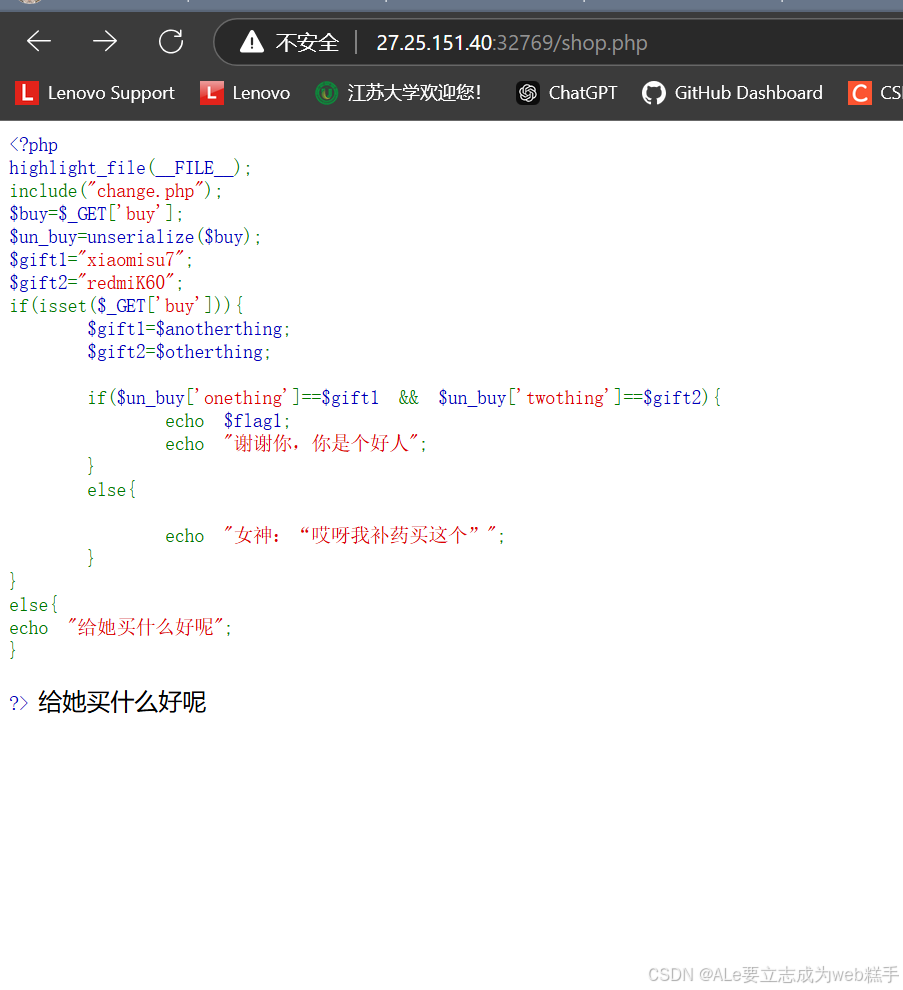The image size is (903, 990).
Task: Click the GitHub Octocat bookmark icon
Action: pos(653,92)
